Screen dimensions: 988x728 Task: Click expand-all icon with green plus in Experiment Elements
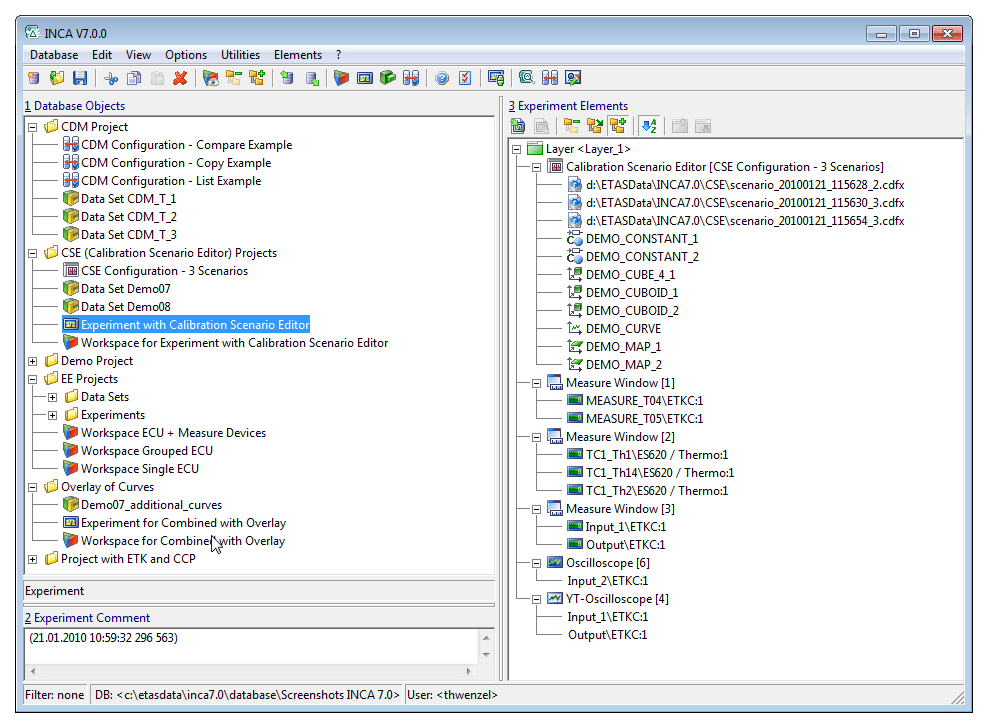618,126
